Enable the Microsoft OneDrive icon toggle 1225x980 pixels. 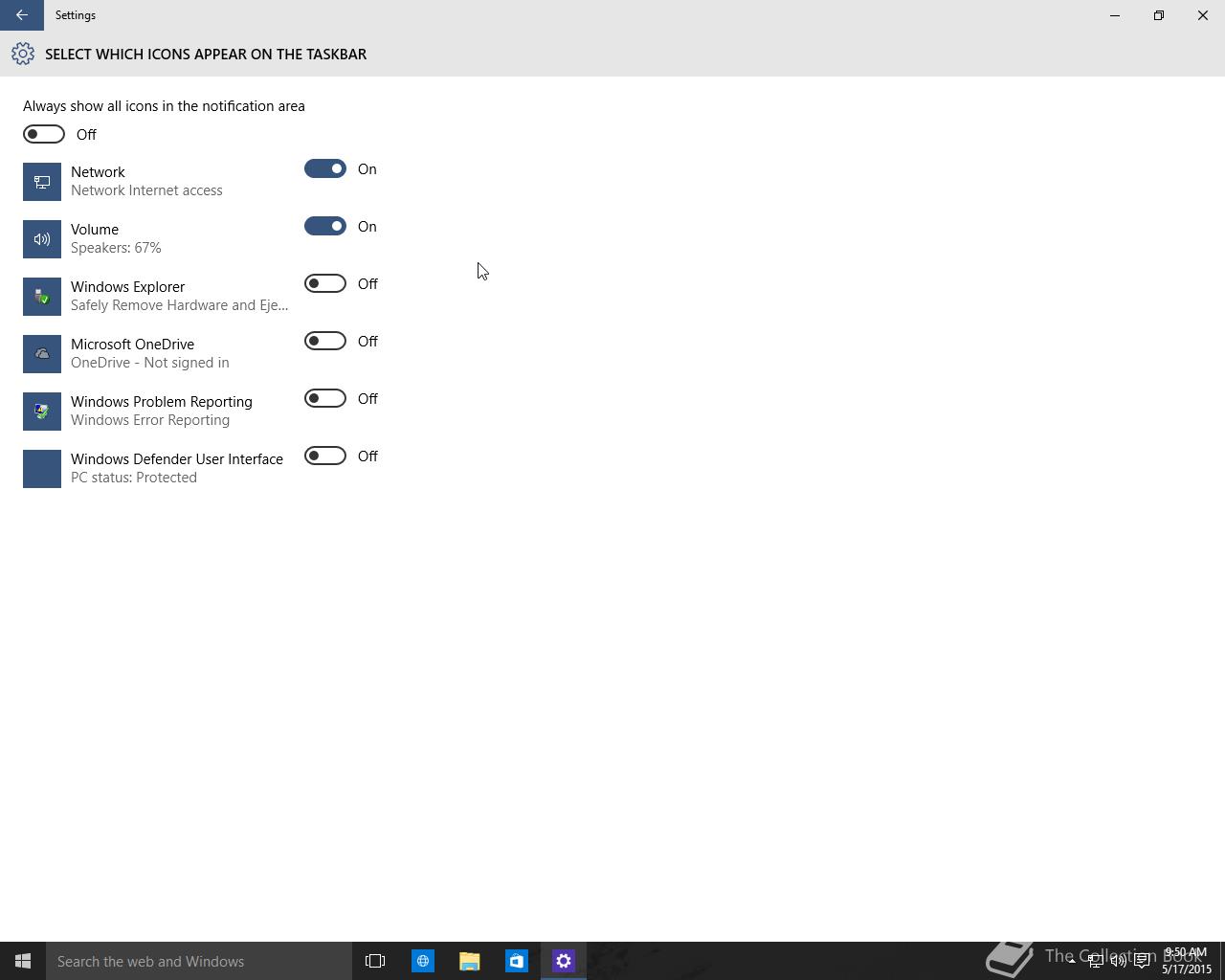click(x=325, y=341)
